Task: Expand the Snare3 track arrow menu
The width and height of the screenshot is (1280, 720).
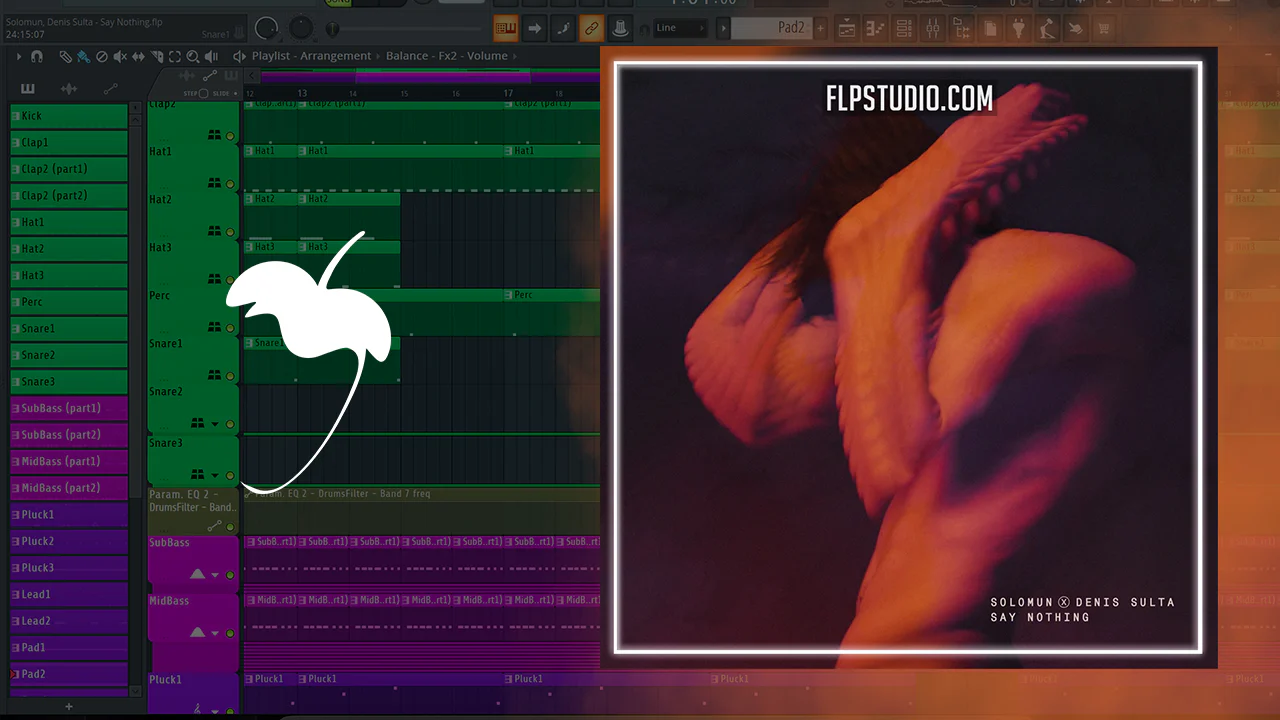Action: coord(214,475)
